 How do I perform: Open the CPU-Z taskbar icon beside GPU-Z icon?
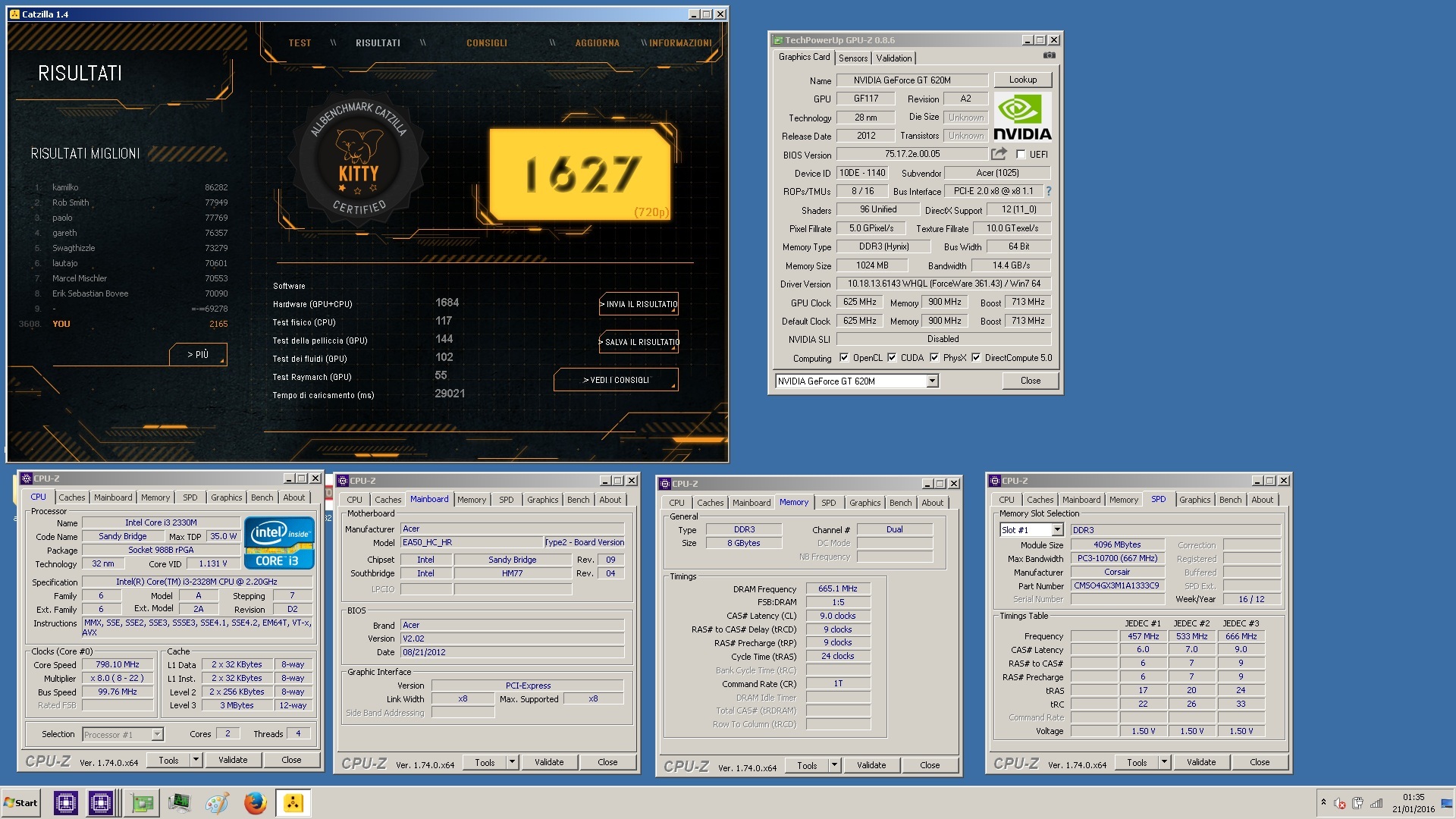coord(101,803)
